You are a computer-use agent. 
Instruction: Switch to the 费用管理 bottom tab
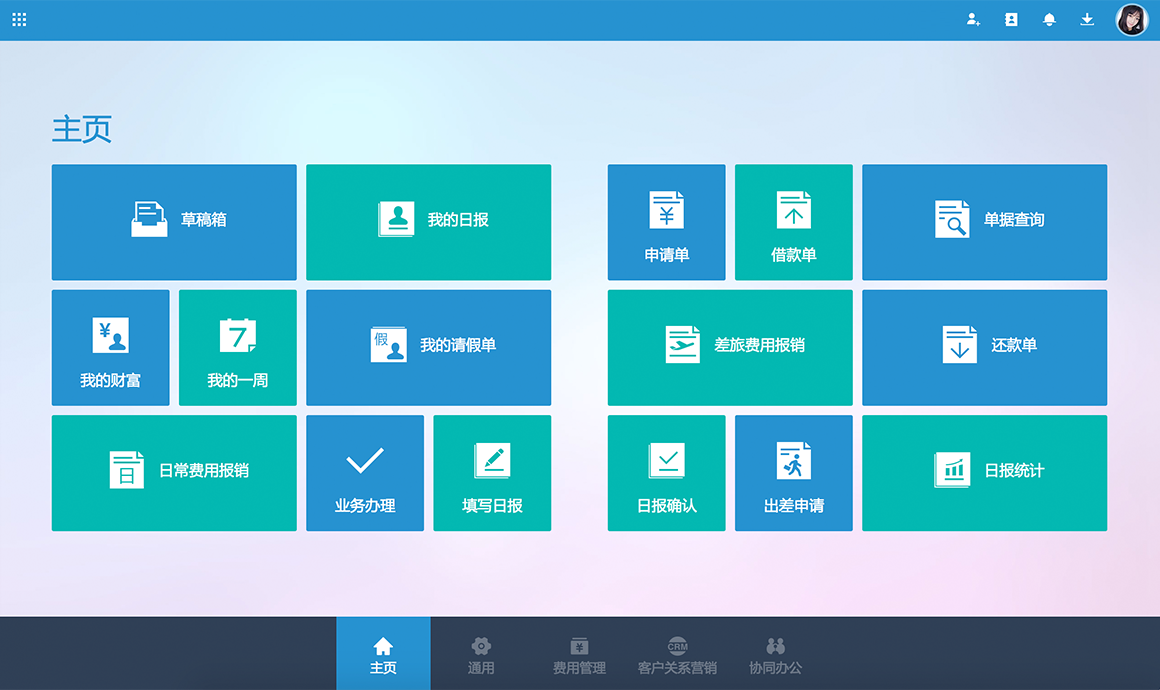(579, 654)
